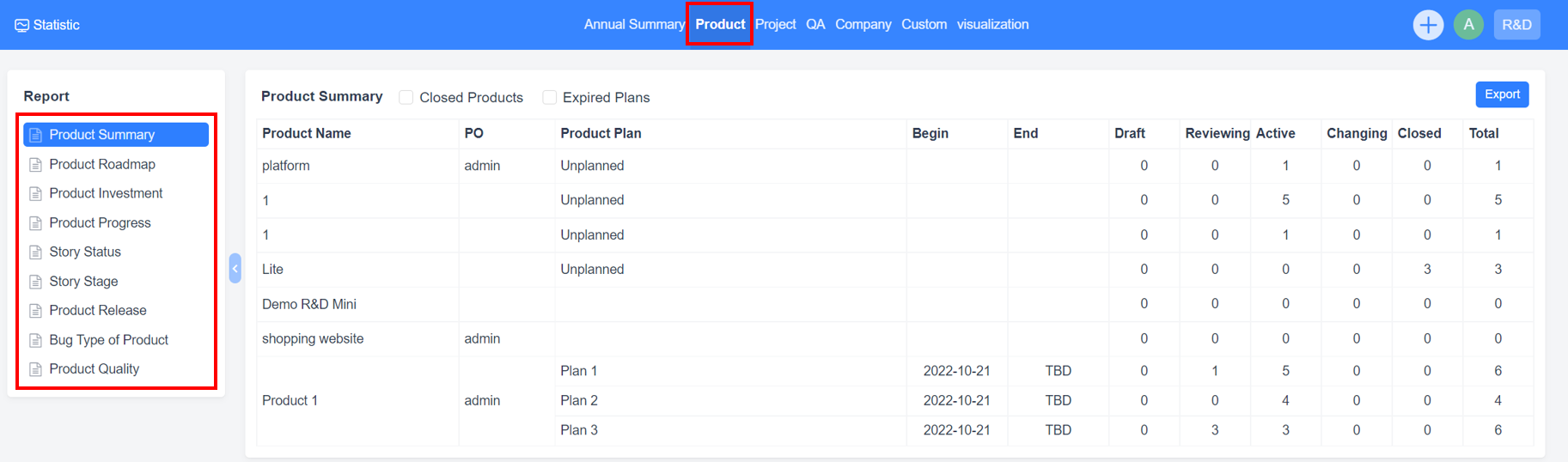Click the Story Status report document icon
Viewport: 1568px width, 462px height.
pos(35,252)
